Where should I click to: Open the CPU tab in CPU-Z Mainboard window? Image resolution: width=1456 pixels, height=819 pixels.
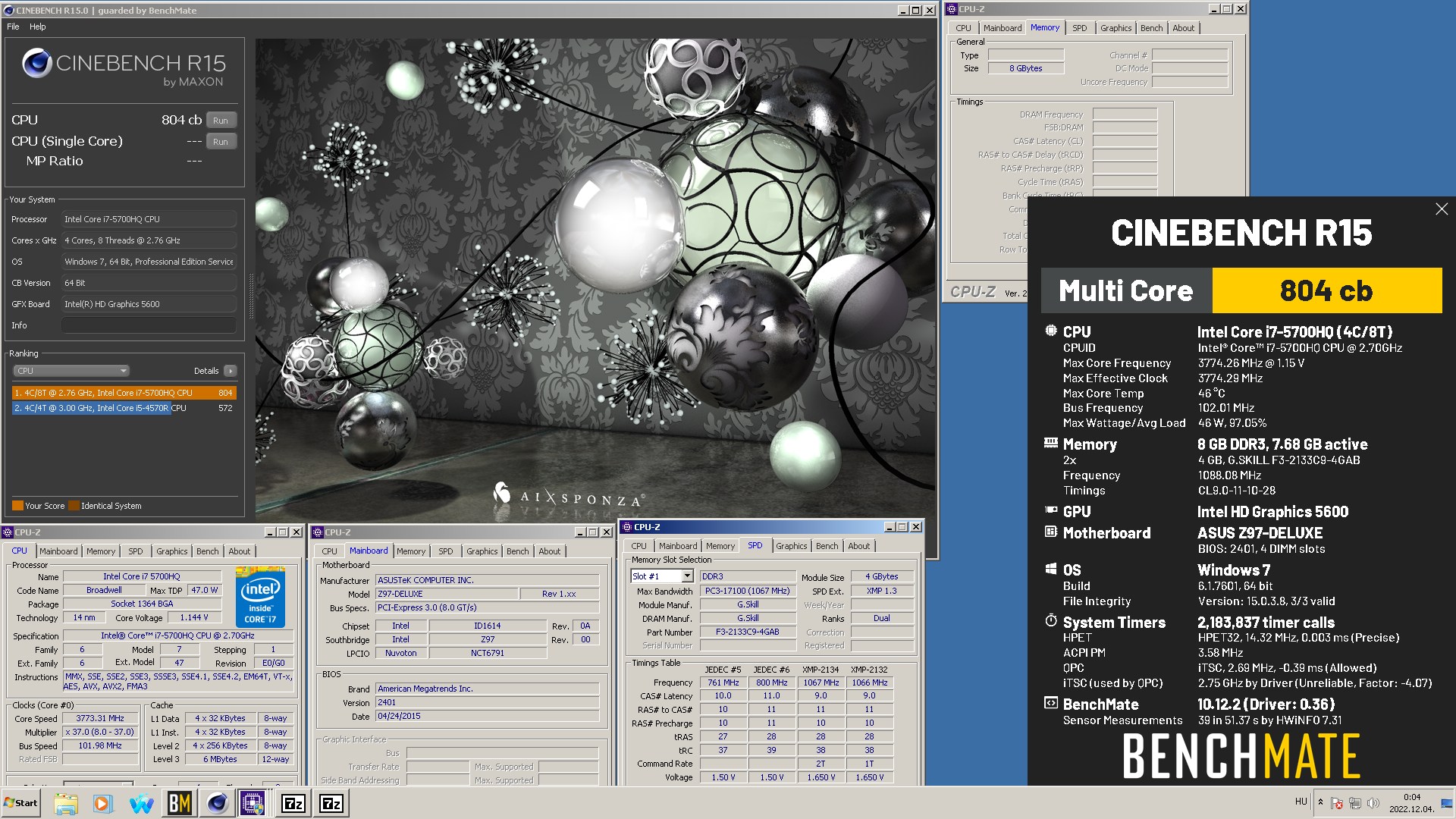click(329, 551)
